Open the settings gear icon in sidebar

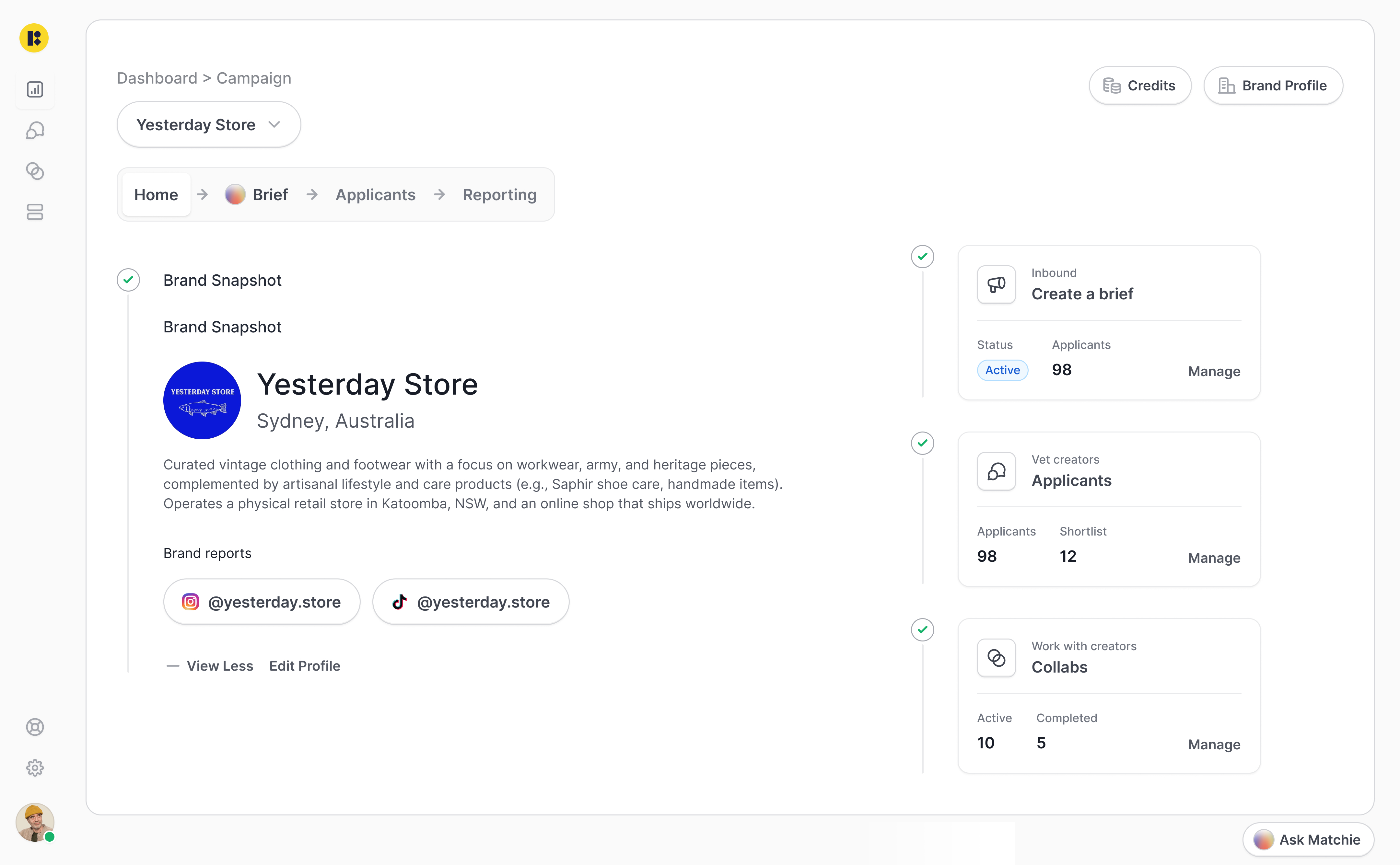click(35, 768)
